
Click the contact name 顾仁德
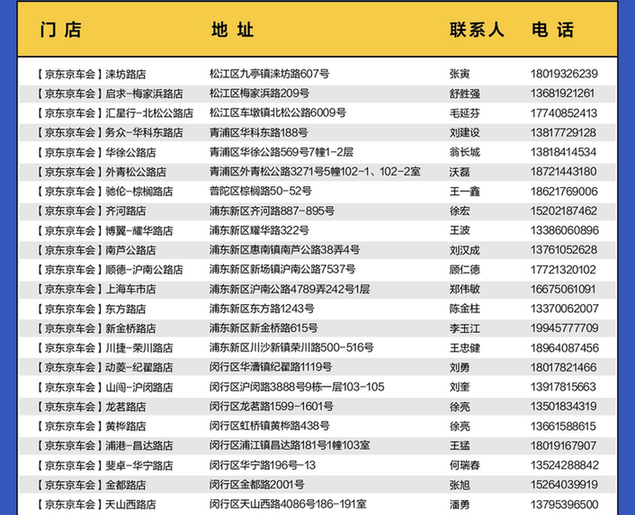[465, 270]
